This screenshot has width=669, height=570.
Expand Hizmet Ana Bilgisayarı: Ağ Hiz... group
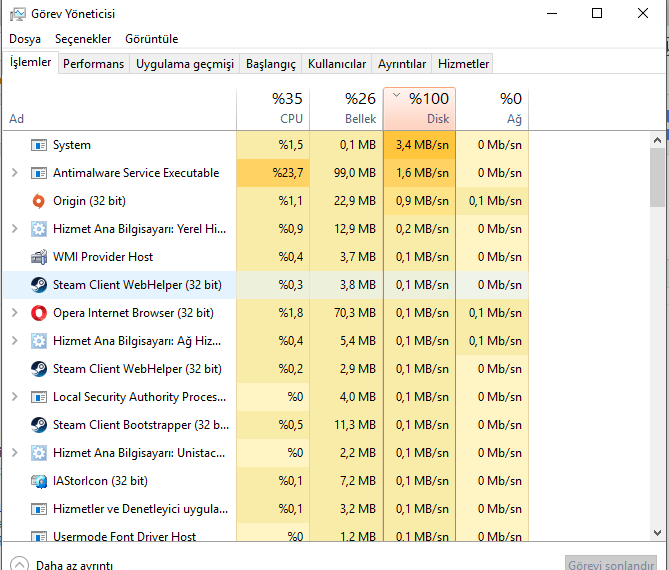(15, 341)
